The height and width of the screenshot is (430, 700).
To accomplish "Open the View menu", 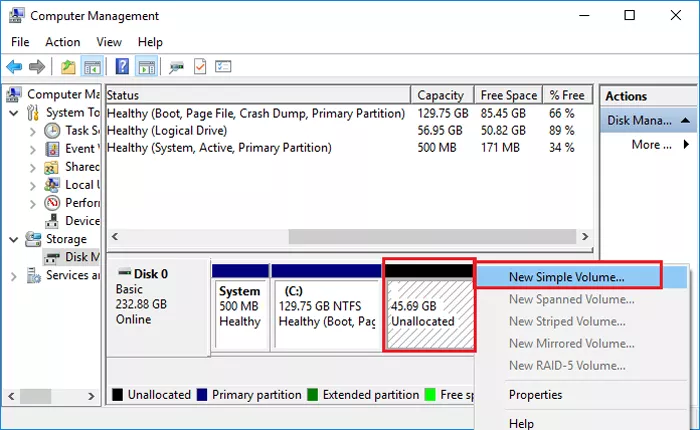I will coord(109,42).
